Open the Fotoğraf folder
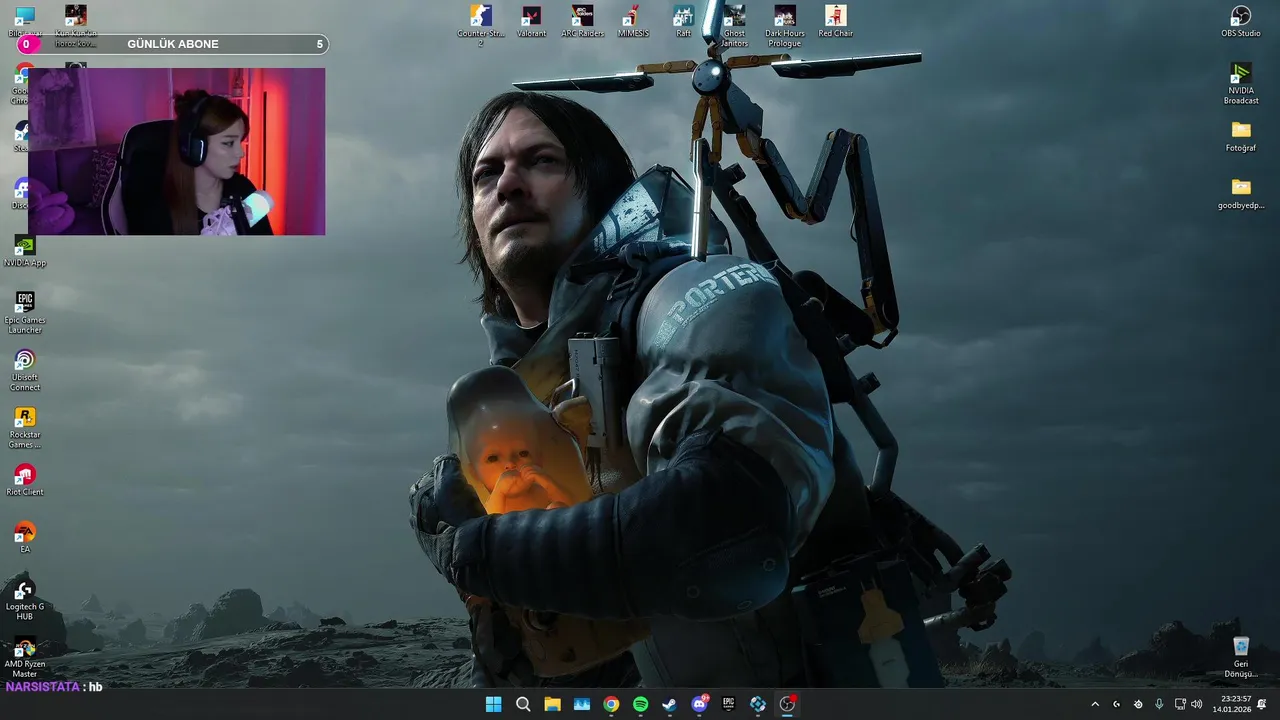1280x720 pixels. pos(1241,136)
